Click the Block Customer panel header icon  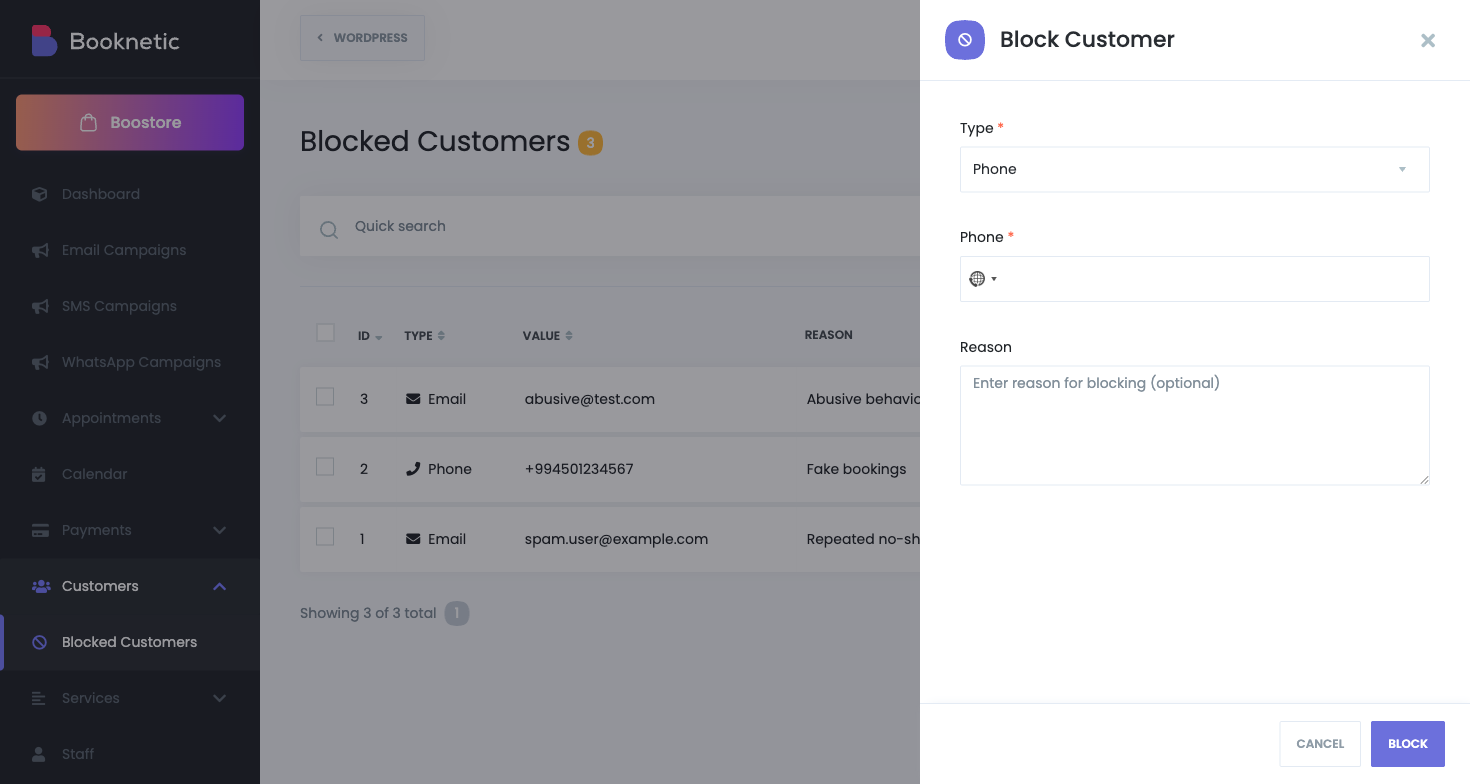pos(964,40)
